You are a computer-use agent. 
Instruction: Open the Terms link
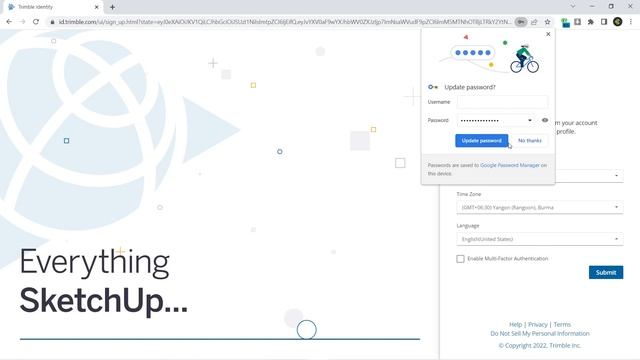tap(562, 324)
